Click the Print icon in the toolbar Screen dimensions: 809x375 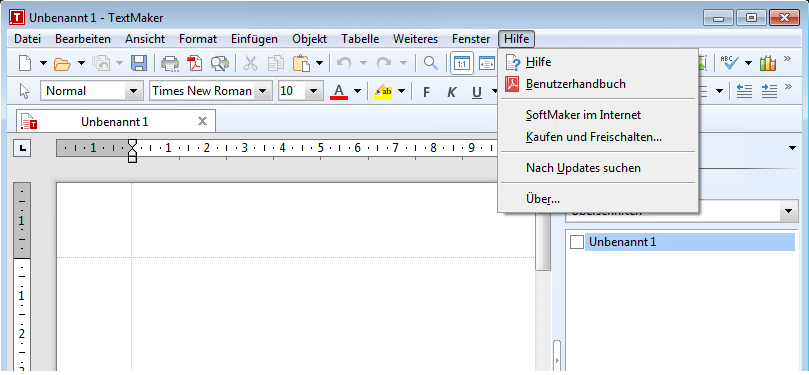(170, 63)
